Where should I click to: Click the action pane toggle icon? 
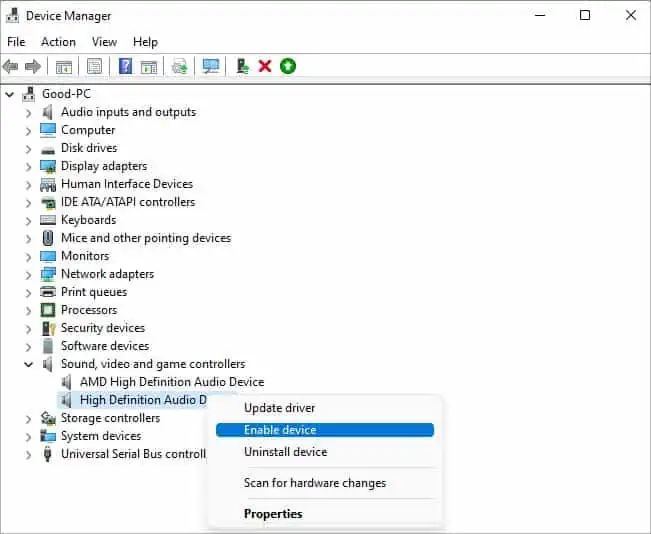click(149, 67)
